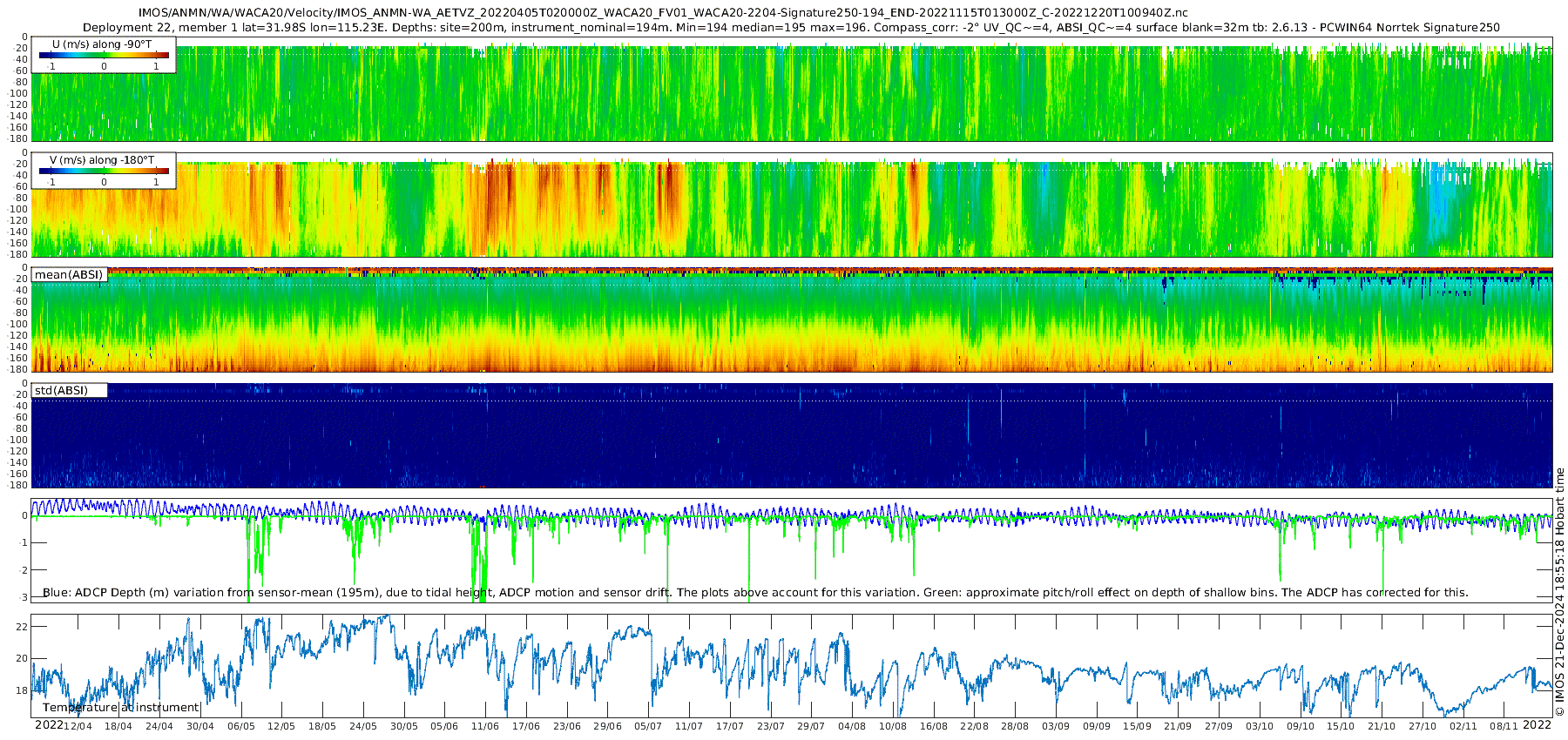Click the 08/11 date tick label
Screen dimensions: 1568x740
[x=1504, y=726]
